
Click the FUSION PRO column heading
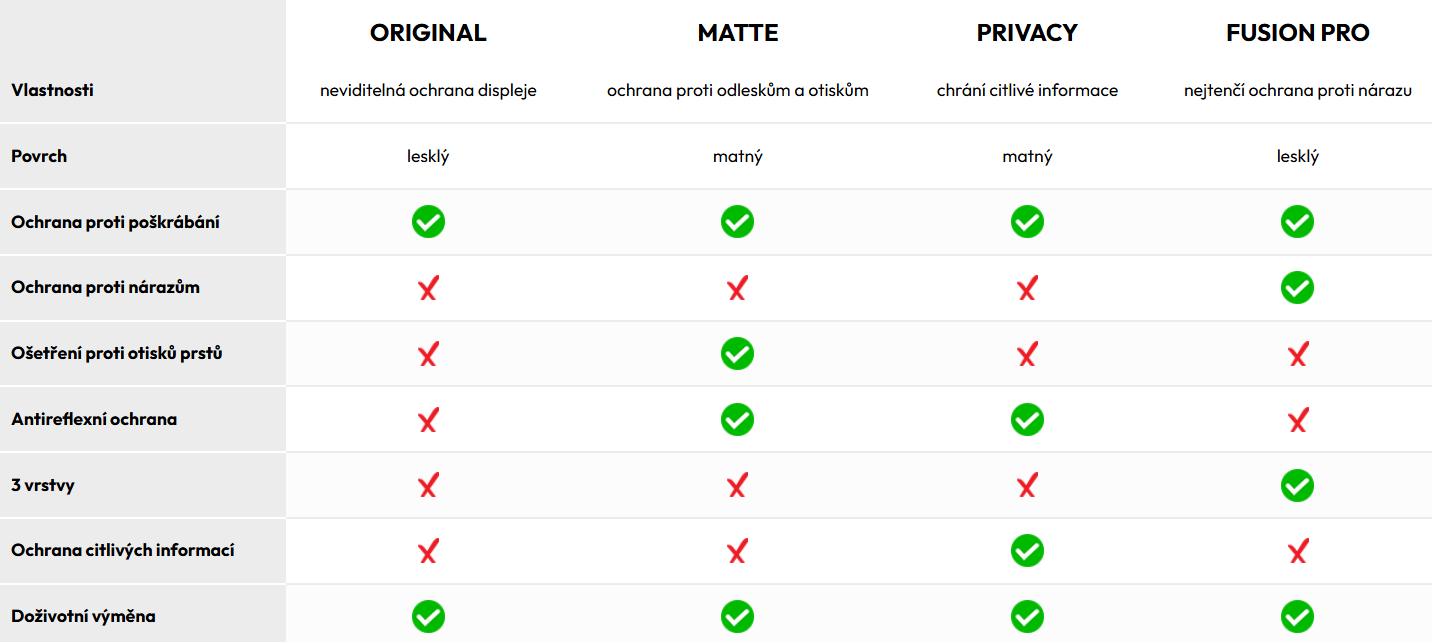click(x=1298, y=33)
